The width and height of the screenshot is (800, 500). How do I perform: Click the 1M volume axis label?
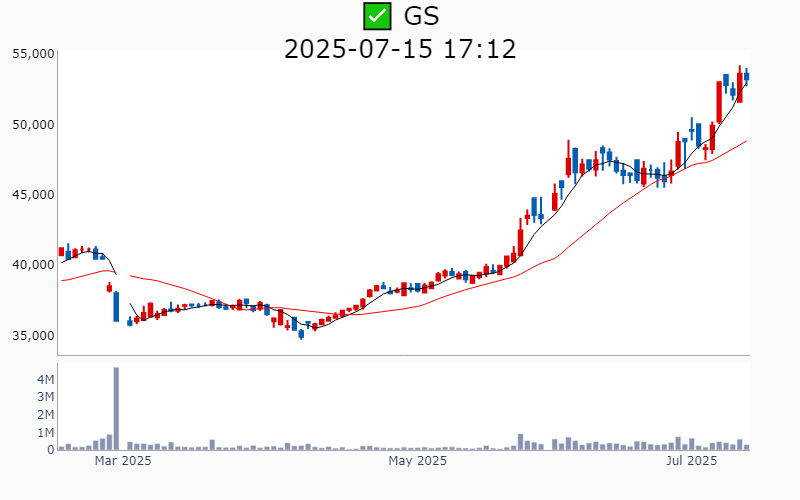point(45,433)
